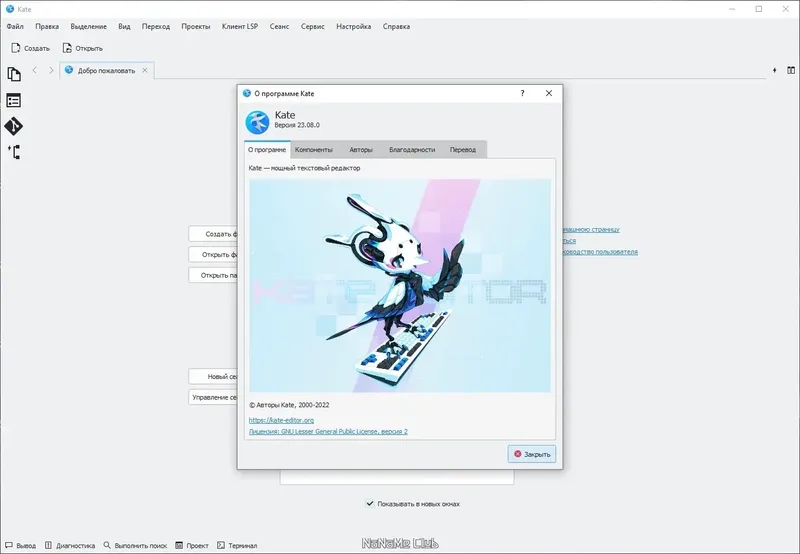The height and width of the screenshot is (554, 800).
Task: Switch to the Компоненты tab
Action: pyautogui.click(x=314, y=149)
